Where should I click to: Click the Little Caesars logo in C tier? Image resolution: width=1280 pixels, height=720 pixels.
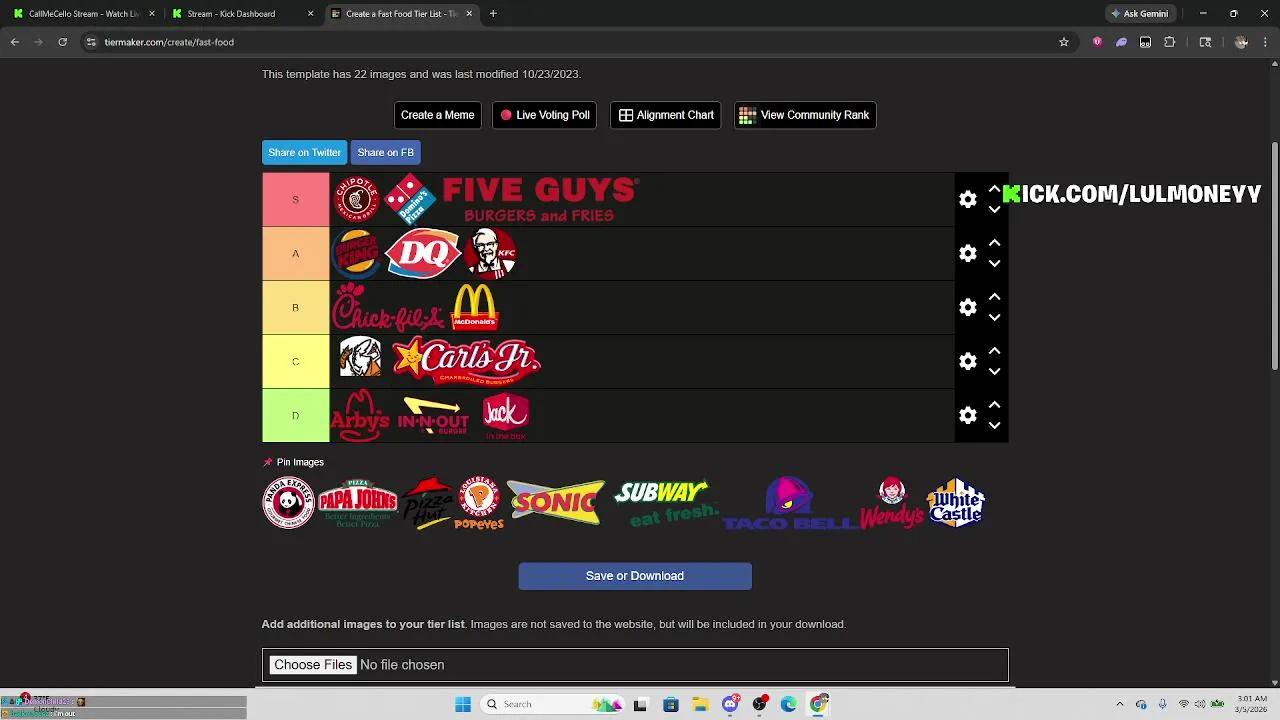360,357
